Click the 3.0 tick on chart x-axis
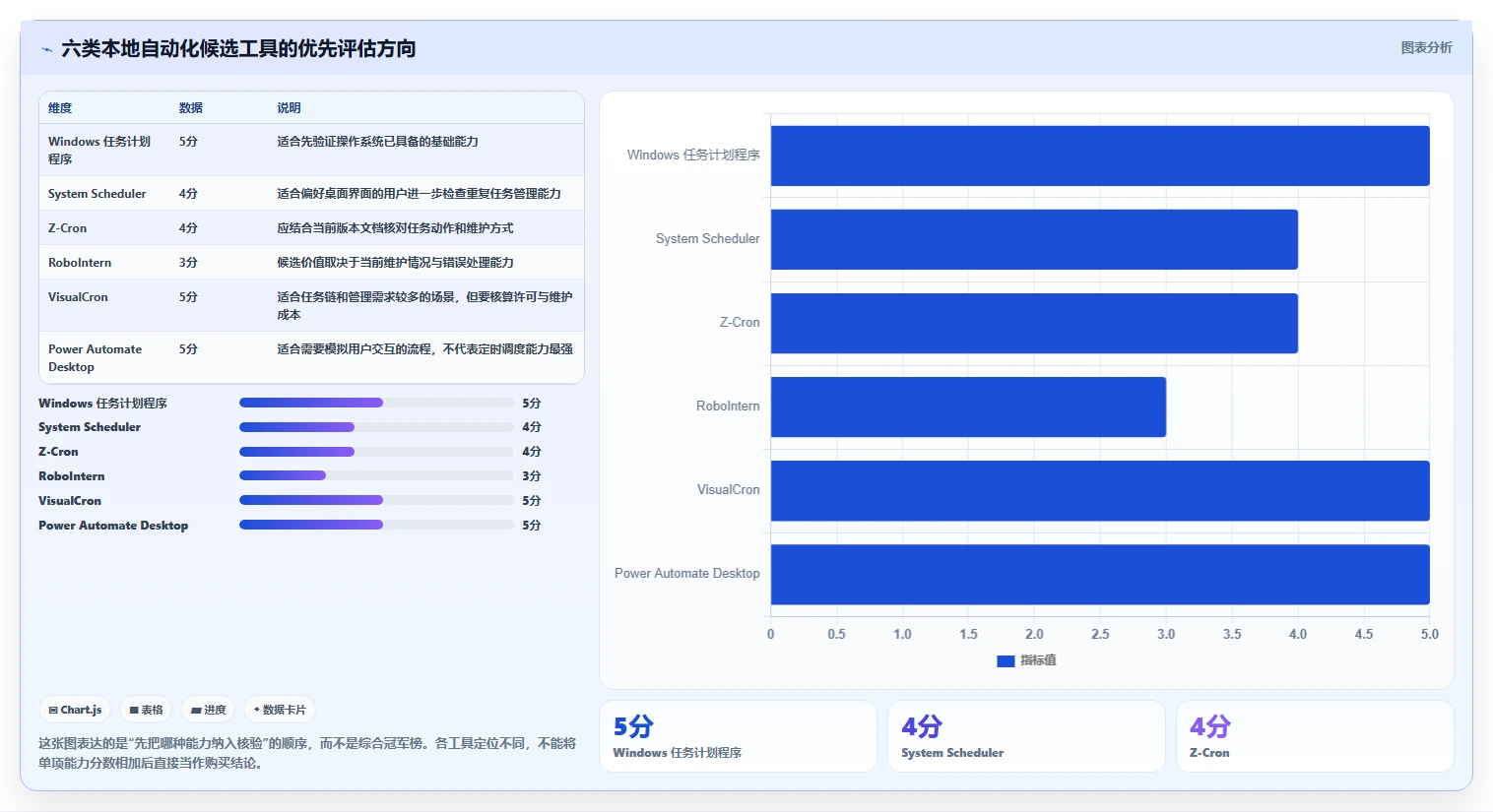Screen dimensions: 1493x812 tap(1166, 635)
